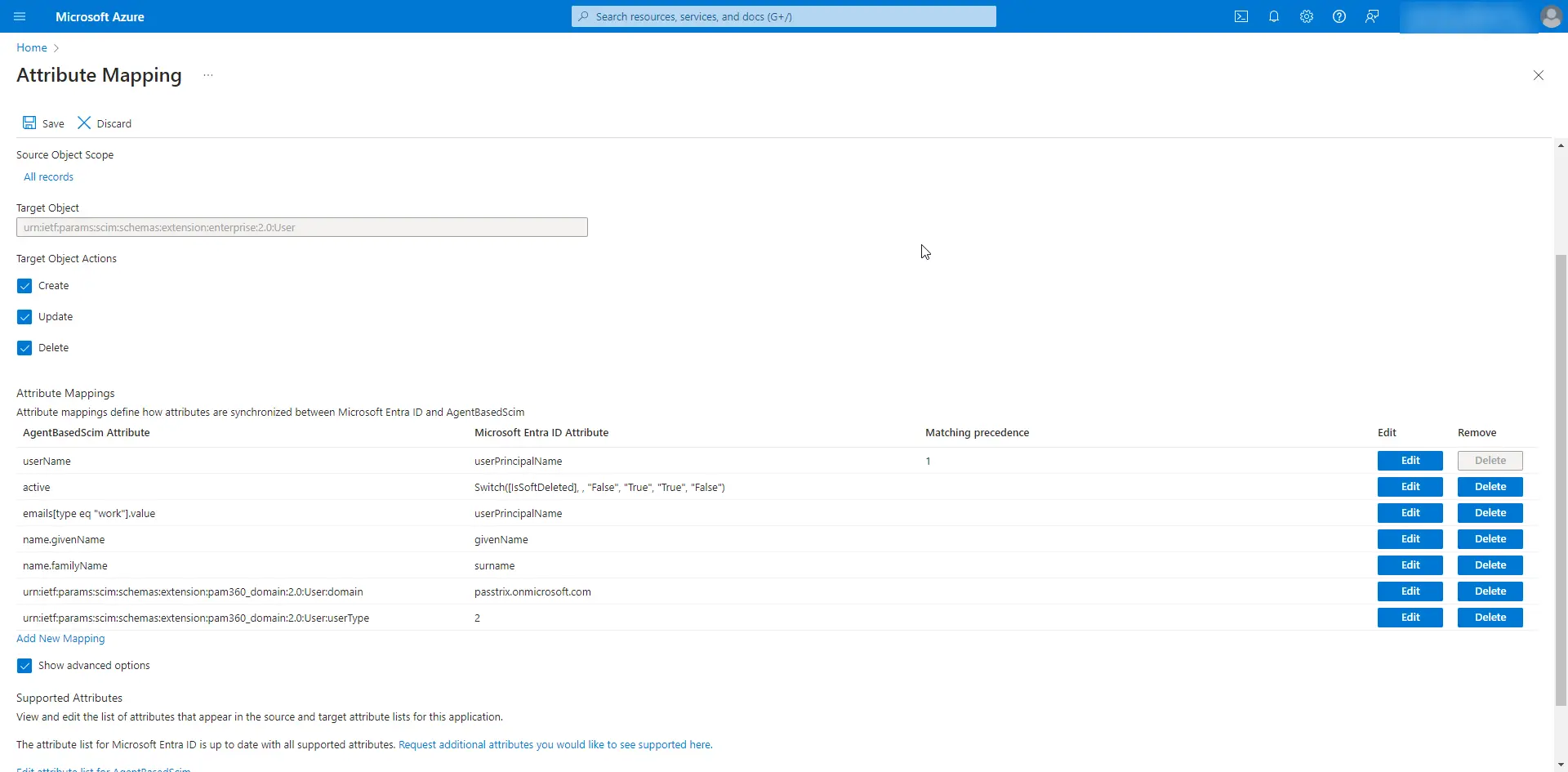Screen dimensions: 1568x772
Task: Click the Target Object field
Action: point(302,227)
